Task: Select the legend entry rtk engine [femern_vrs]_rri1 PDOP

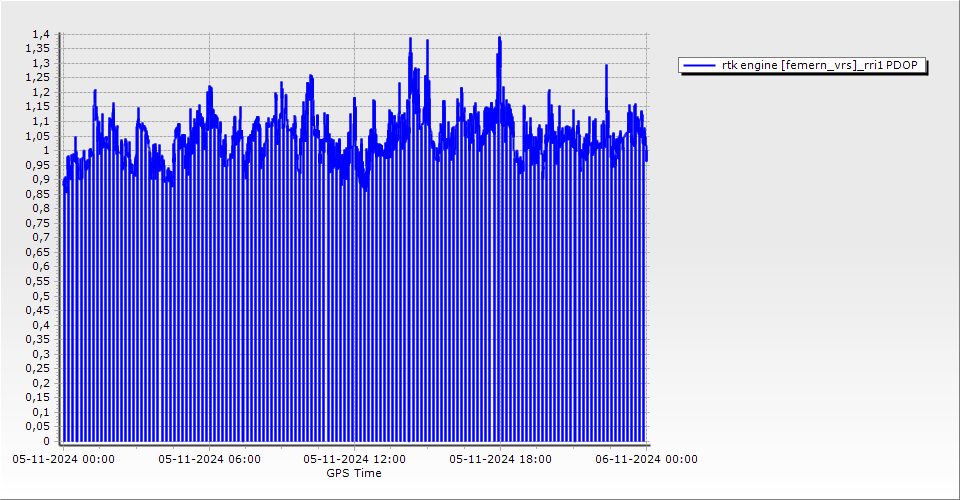Action: click(822, 66)
